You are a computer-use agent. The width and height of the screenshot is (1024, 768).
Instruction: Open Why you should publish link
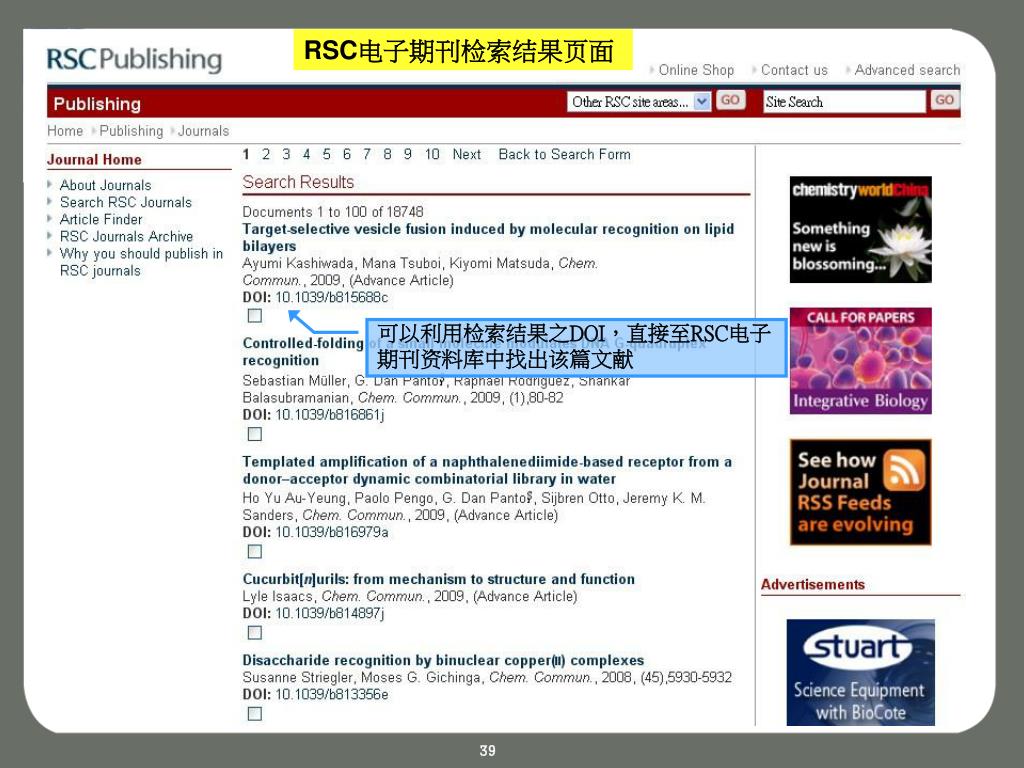click(141, 262)
